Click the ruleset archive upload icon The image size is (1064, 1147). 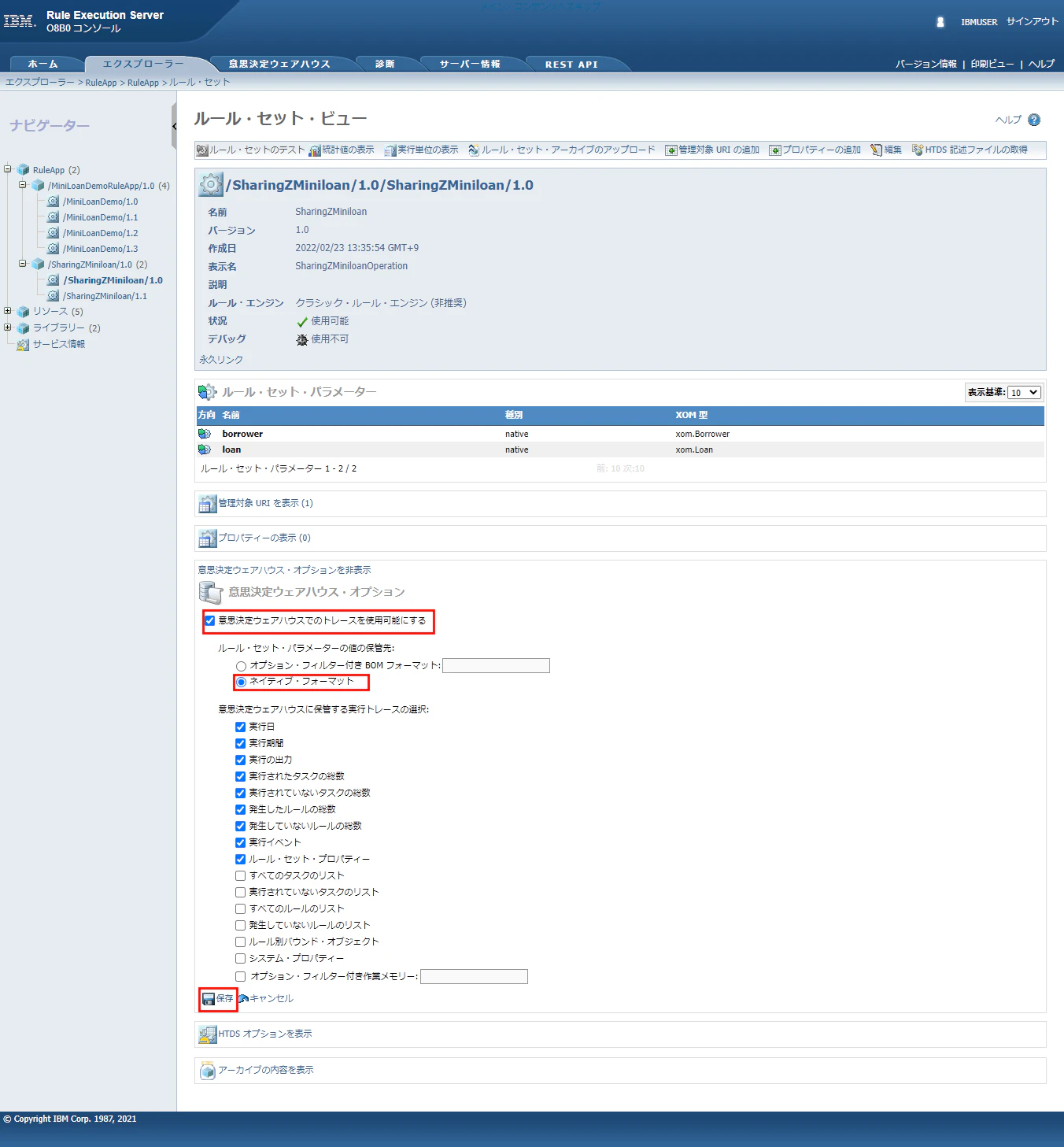[474, 150]
